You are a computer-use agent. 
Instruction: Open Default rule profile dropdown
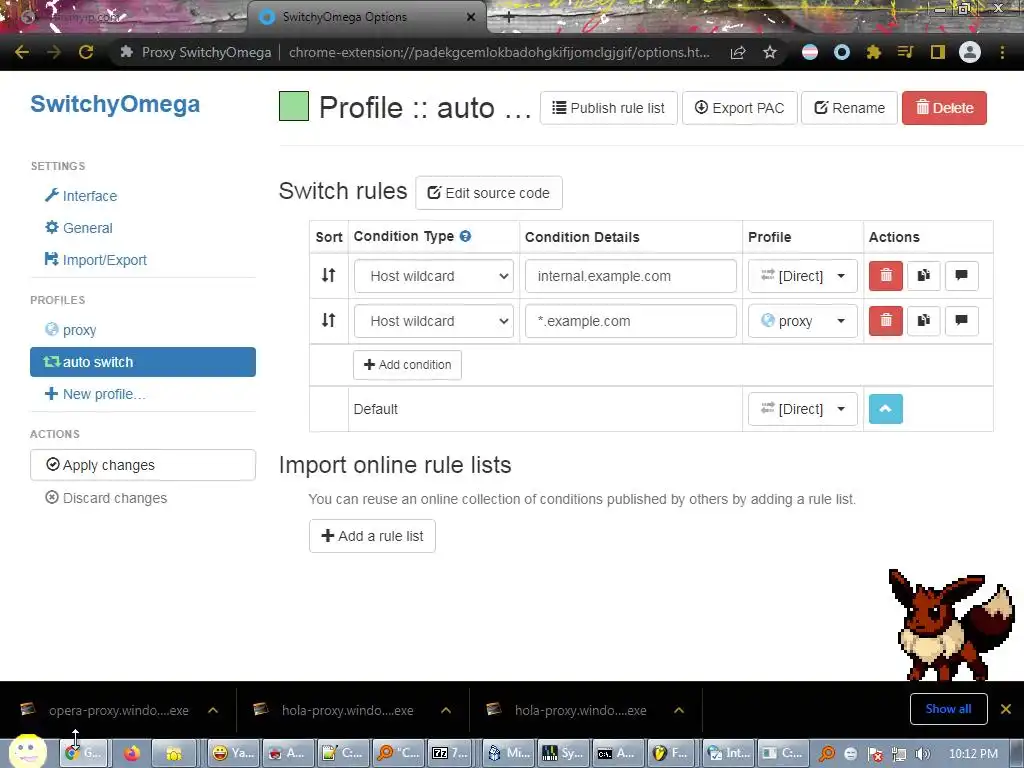point(802,409)
